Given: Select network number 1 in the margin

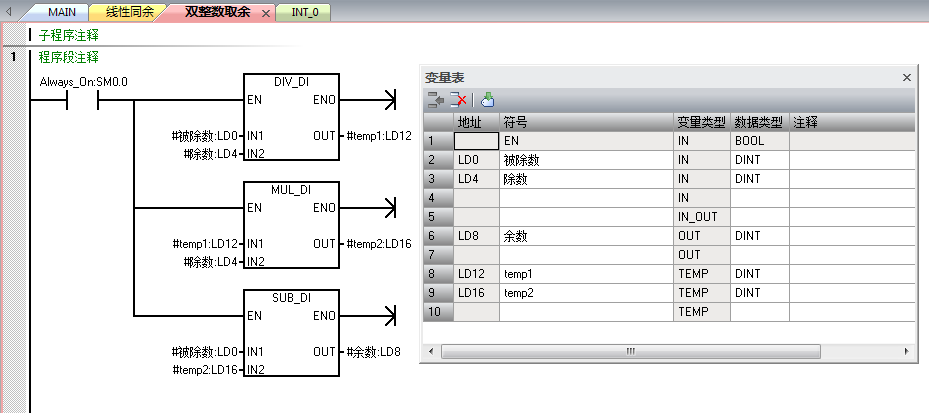Looking at the screenshot, I should point(12,57).
